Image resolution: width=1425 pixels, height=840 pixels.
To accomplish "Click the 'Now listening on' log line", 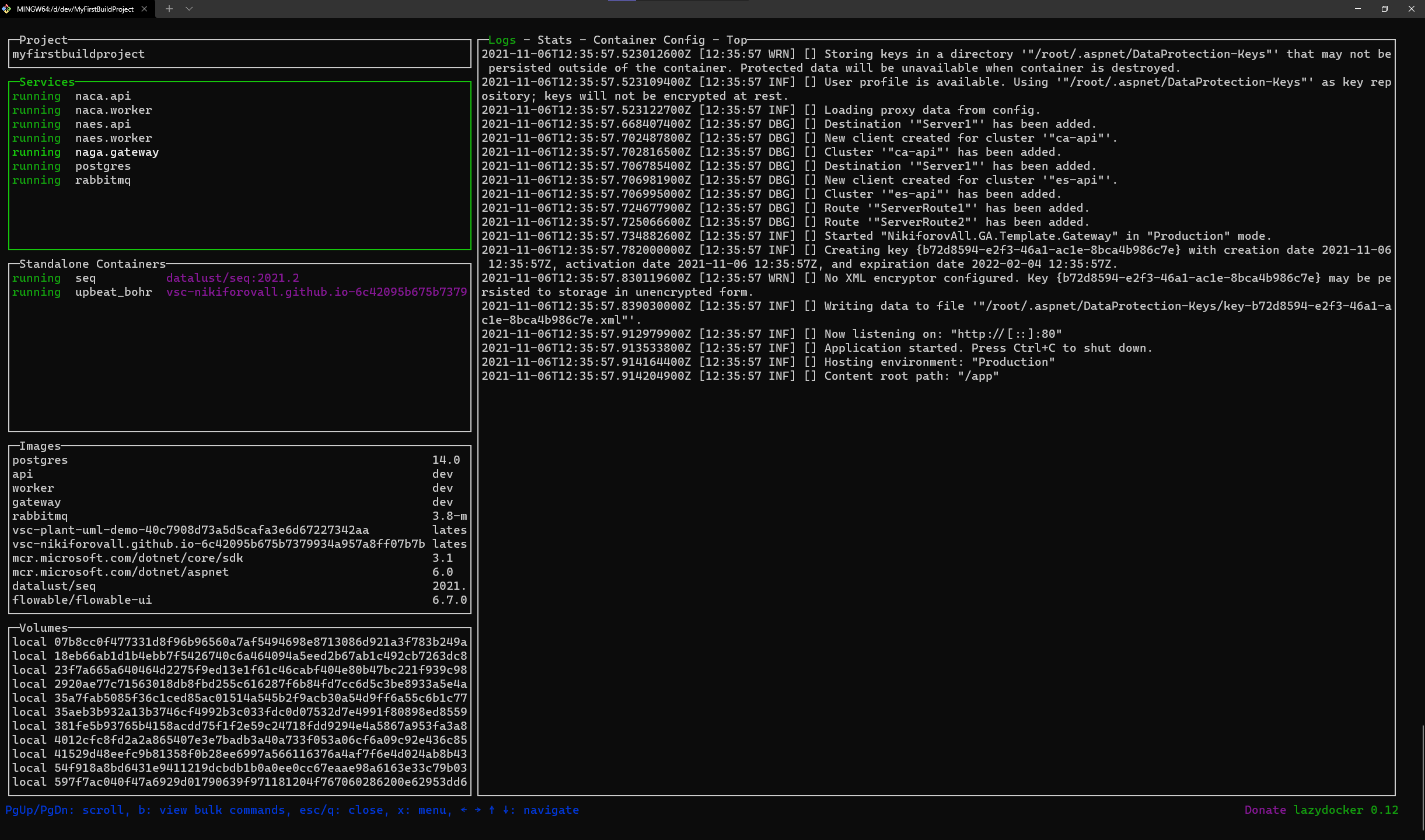I will (771, 334).
